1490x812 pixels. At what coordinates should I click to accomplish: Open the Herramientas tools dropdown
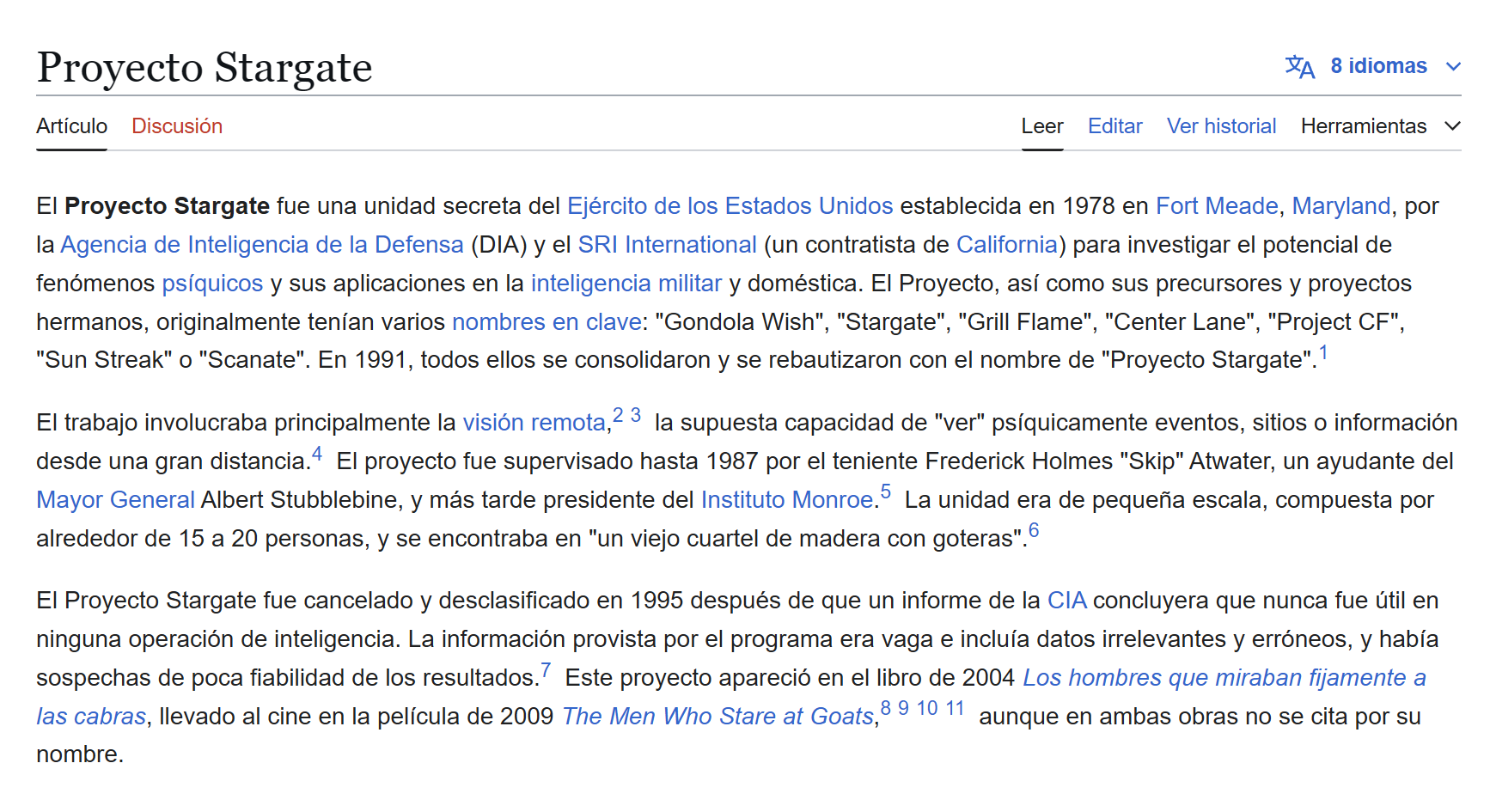[x=1379, y=126]
